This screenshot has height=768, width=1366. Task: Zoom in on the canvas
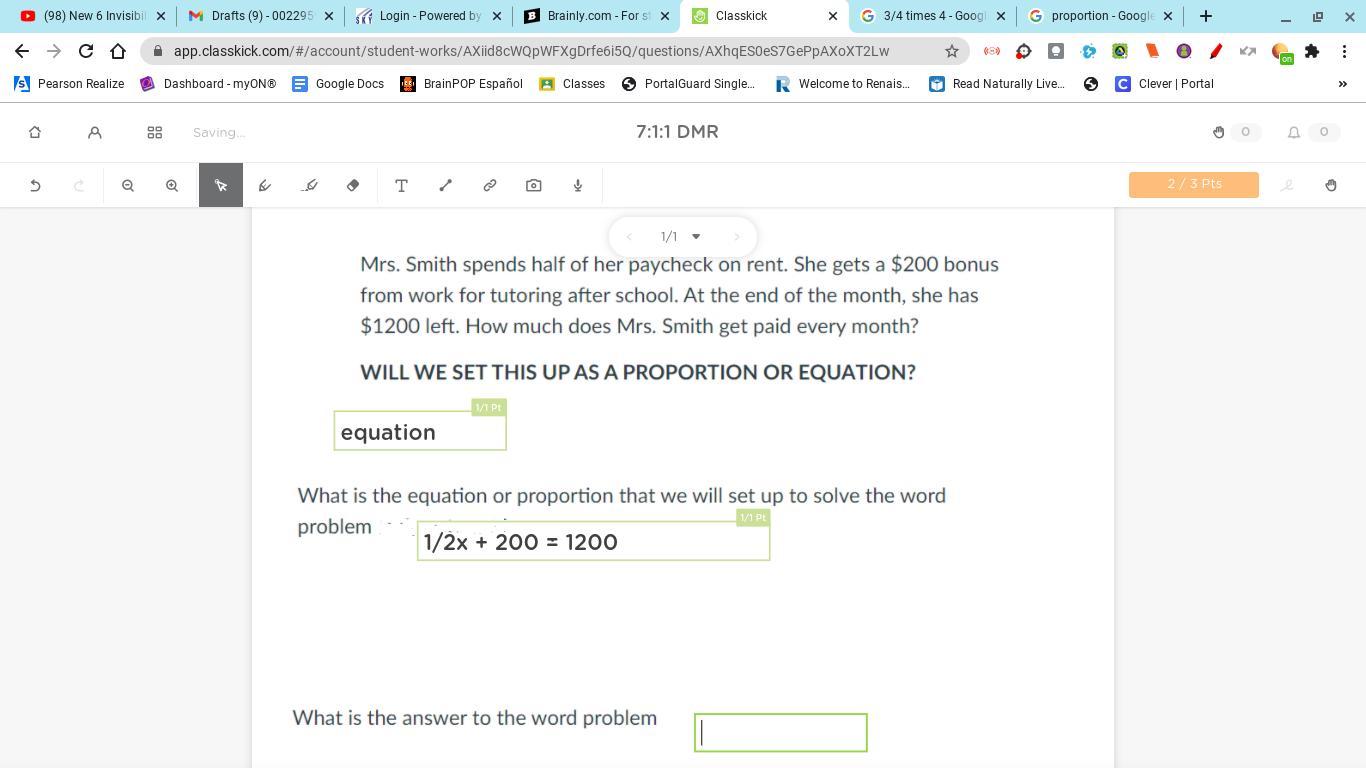click(172, 185)
